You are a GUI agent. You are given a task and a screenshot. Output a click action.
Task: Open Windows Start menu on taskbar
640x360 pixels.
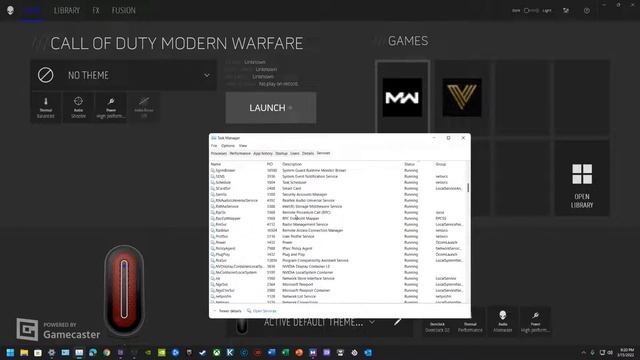pos(10,352)
